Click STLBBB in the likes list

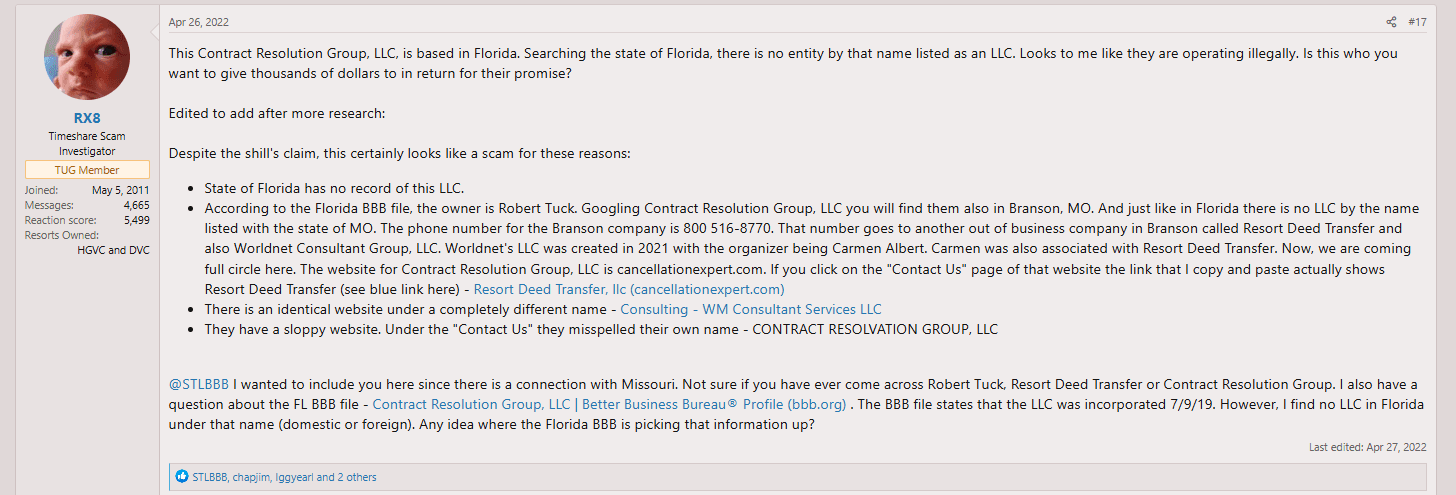tap(210, 477)
